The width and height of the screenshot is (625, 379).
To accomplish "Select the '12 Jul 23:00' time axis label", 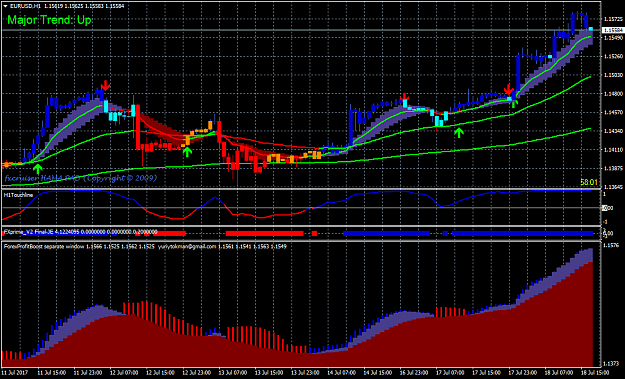I will (197, 373).
